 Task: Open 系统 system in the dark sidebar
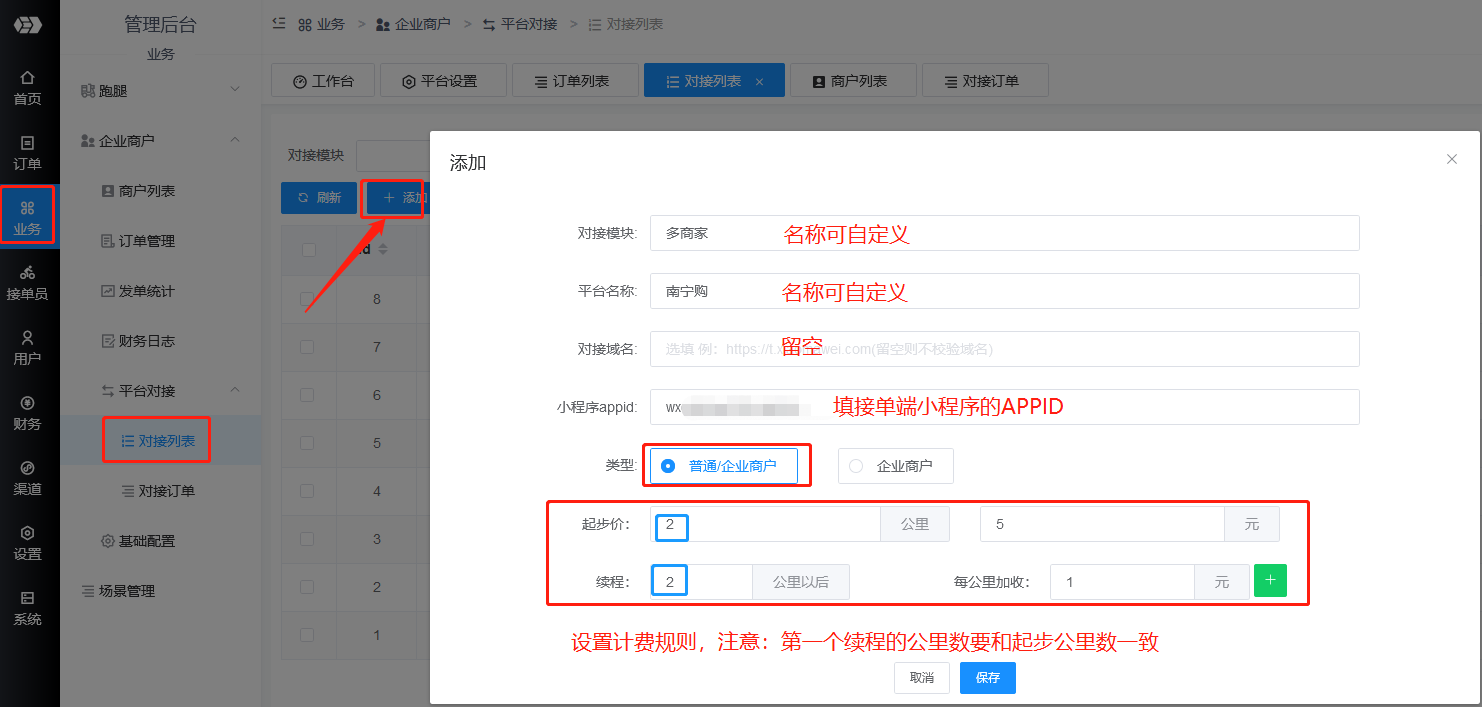tap(28, 608)
